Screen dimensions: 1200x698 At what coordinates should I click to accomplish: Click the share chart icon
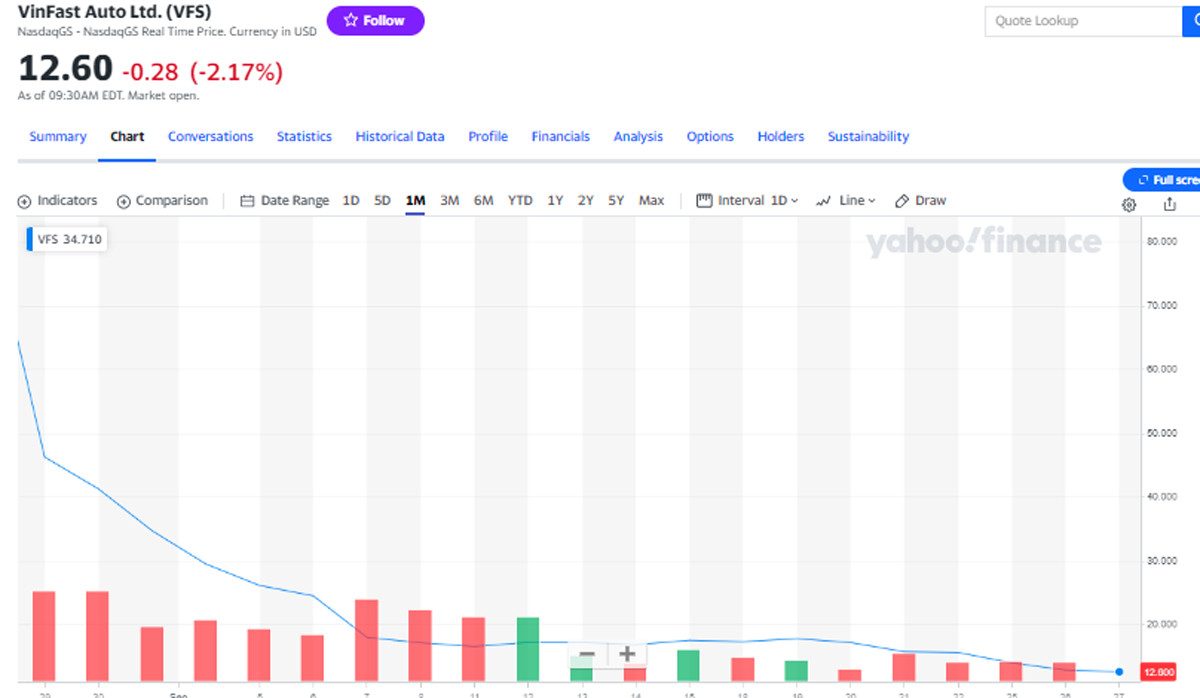(1169, 205)
